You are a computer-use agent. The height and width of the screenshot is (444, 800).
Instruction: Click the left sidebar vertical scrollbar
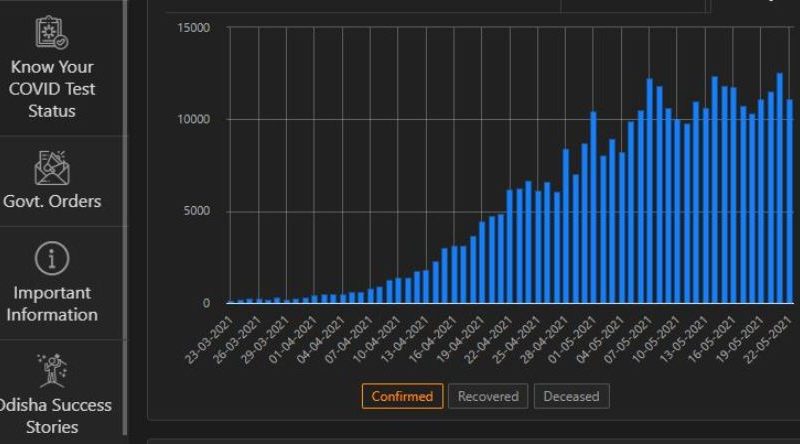click(125, 220)
